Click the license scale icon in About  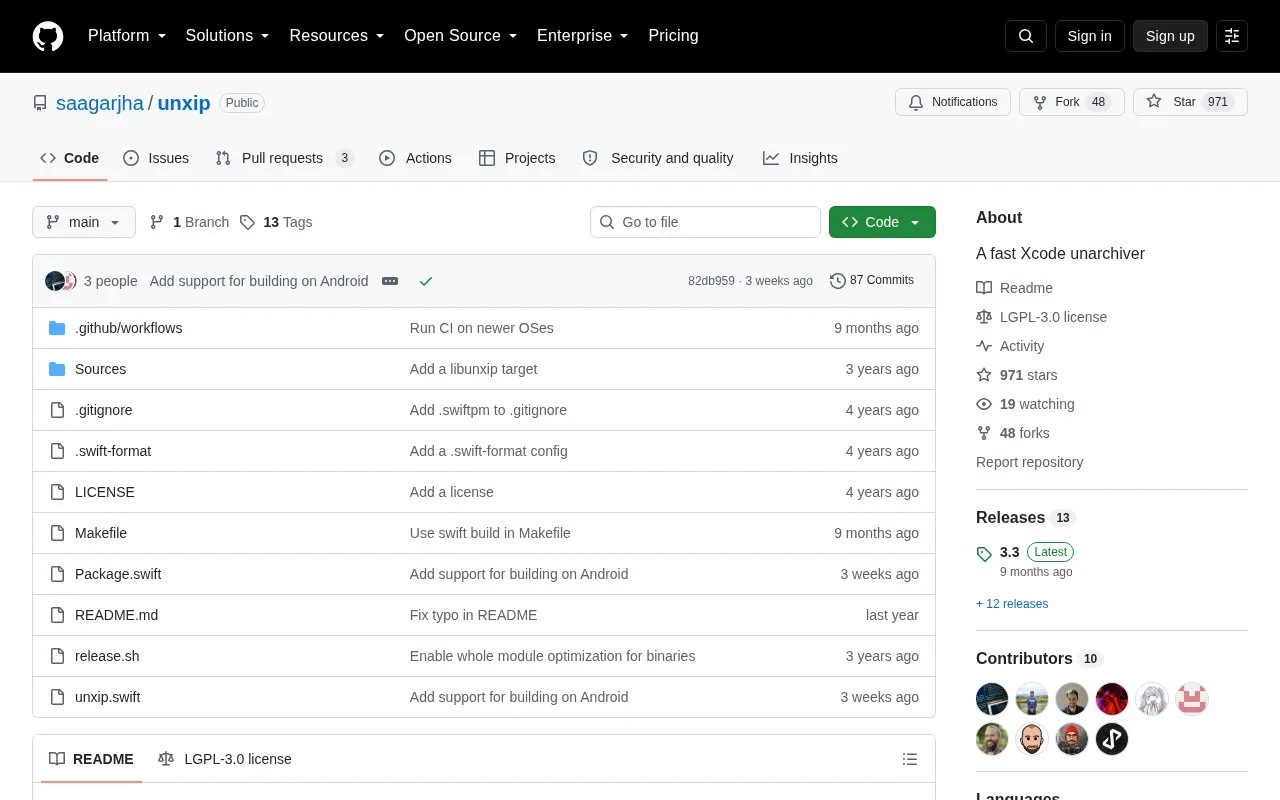click(984, 317)
